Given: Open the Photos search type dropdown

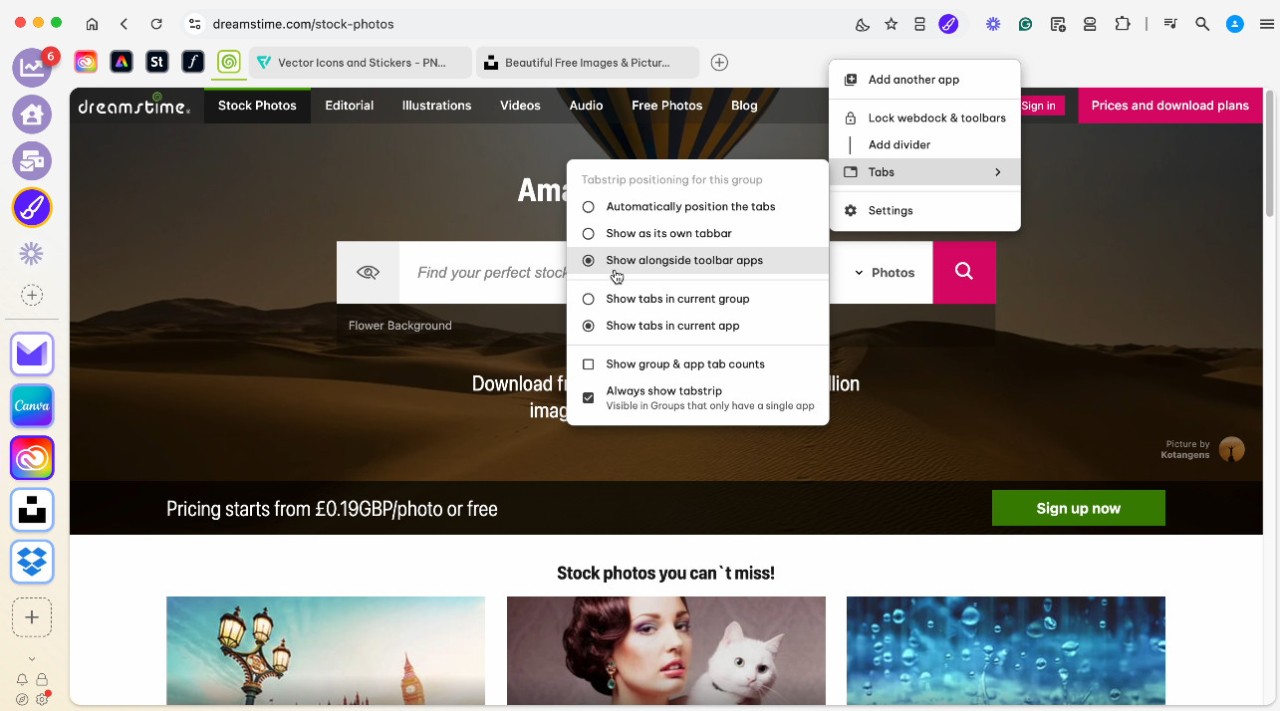Looking at the screenshot, I should click(x=884, y=272).
